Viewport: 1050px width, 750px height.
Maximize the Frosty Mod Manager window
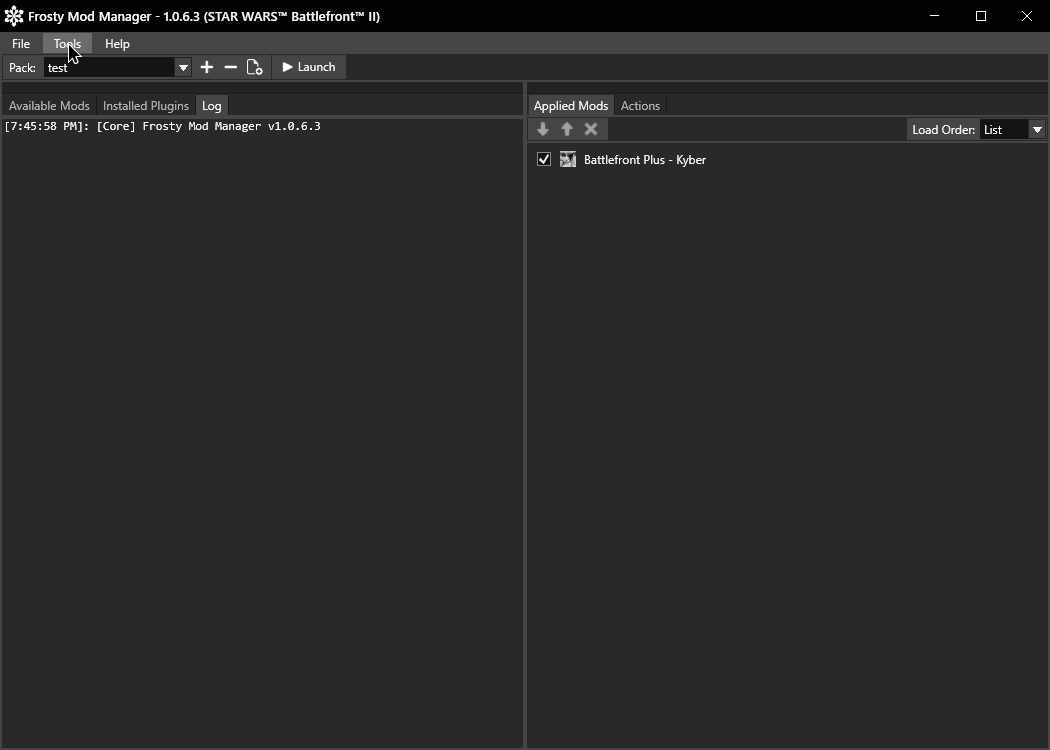click(x=981, y=16)
